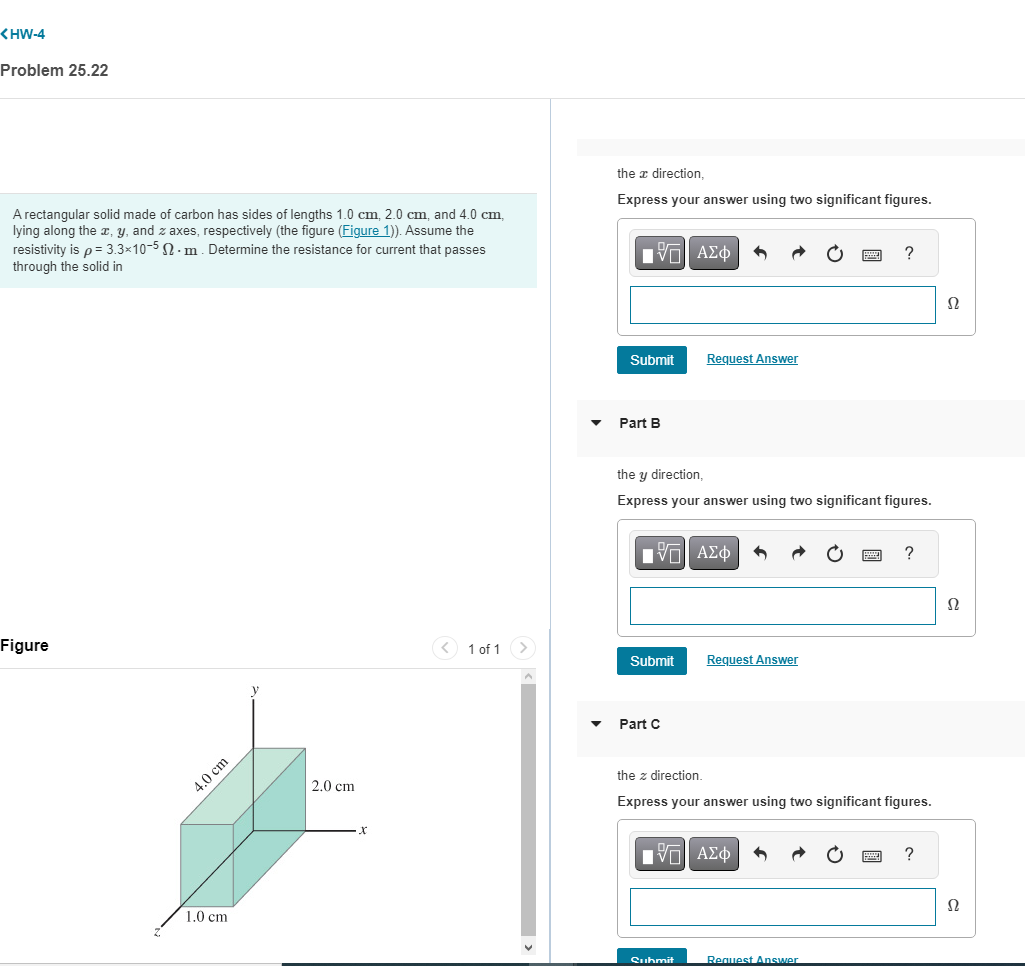This screenshot has width=1025, height=966.
Task: Click the ΑΣφ Greek letters icon in Part B
Action: [713, 553]
